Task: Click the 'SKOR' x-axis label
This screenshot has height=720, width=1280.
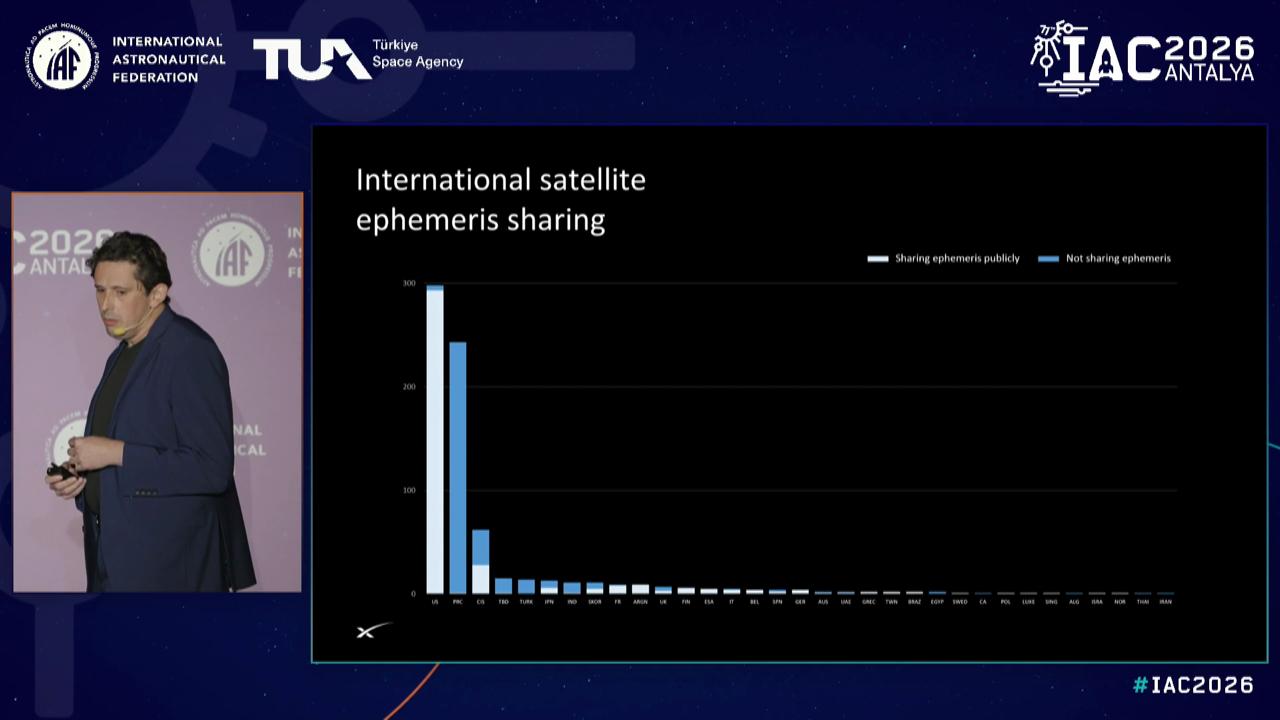Action: [595, 602]
